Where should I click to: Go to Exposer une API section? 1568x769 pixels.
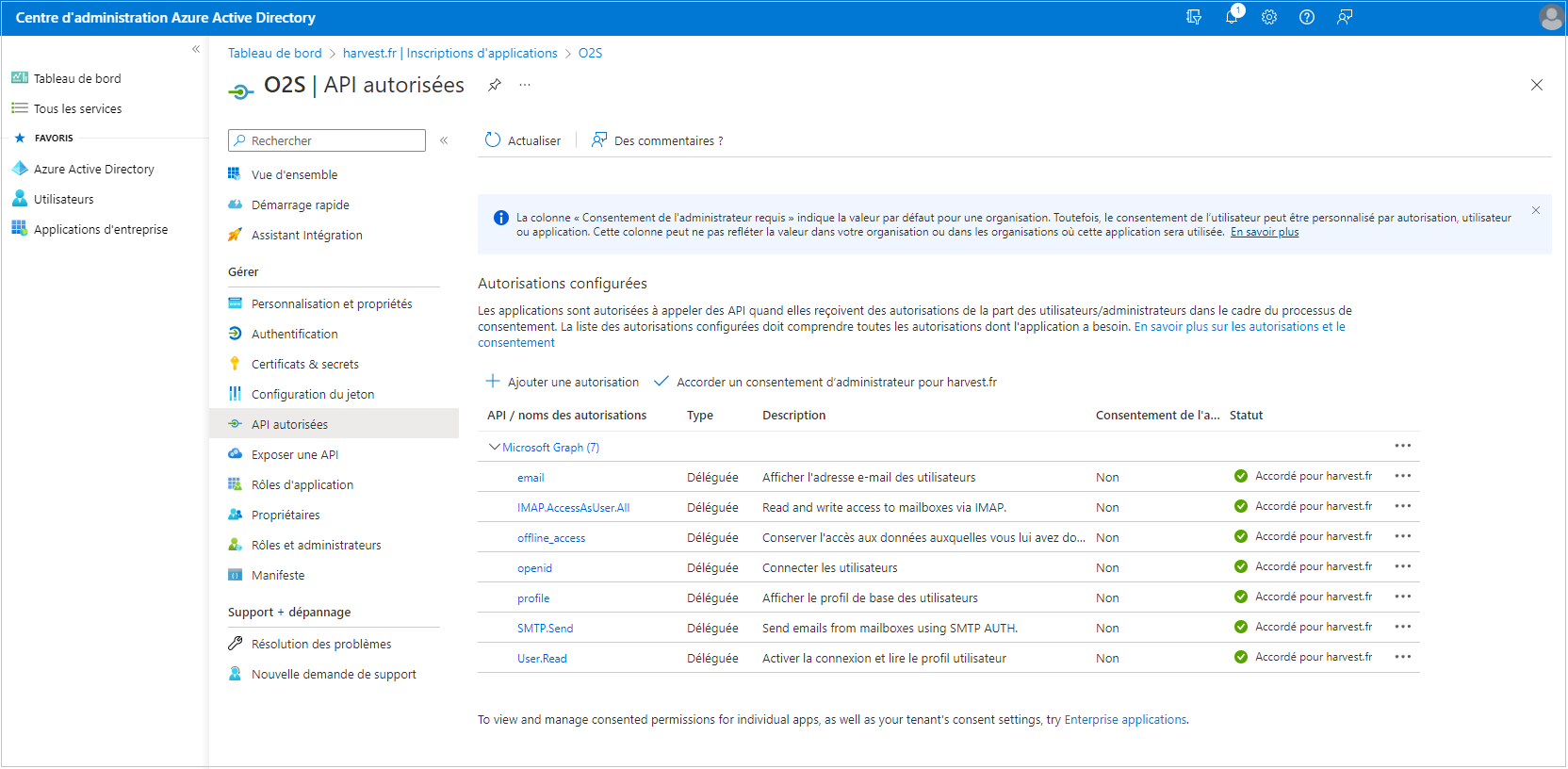[294, 454]
